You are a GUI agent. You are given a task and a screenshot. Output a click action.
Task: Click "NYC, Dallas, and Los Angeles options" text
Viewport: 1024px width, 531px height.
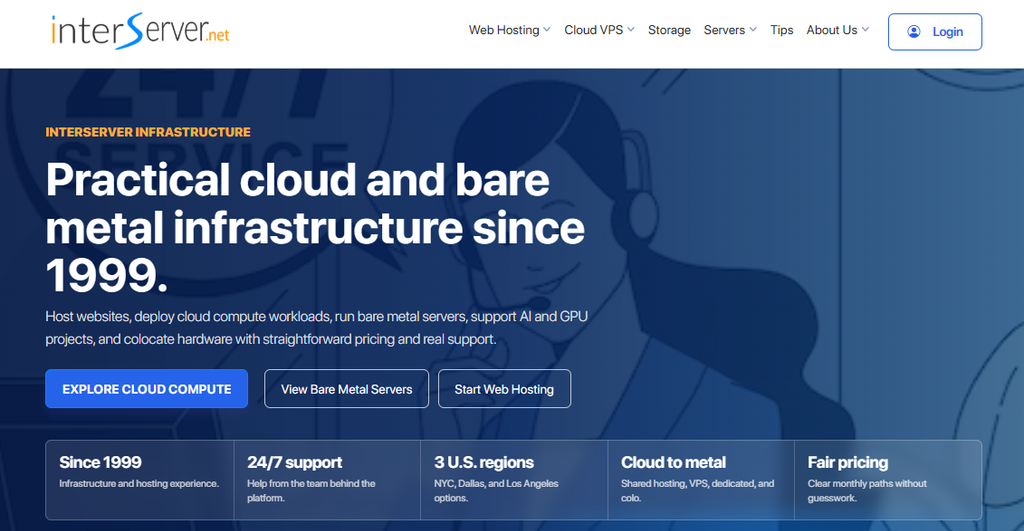[496, 491]
